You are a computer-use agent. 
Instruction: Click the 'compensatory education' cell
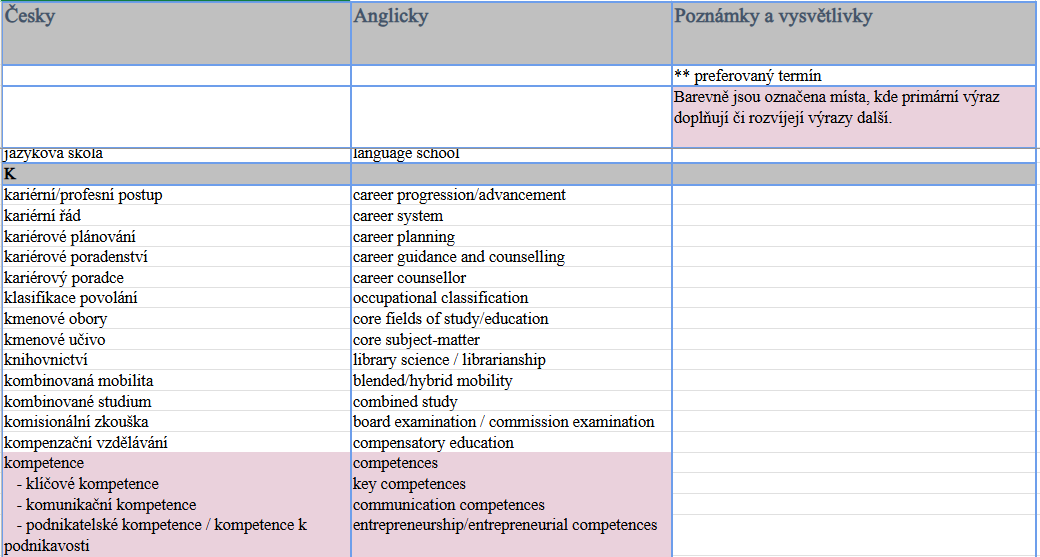point(511,443)
